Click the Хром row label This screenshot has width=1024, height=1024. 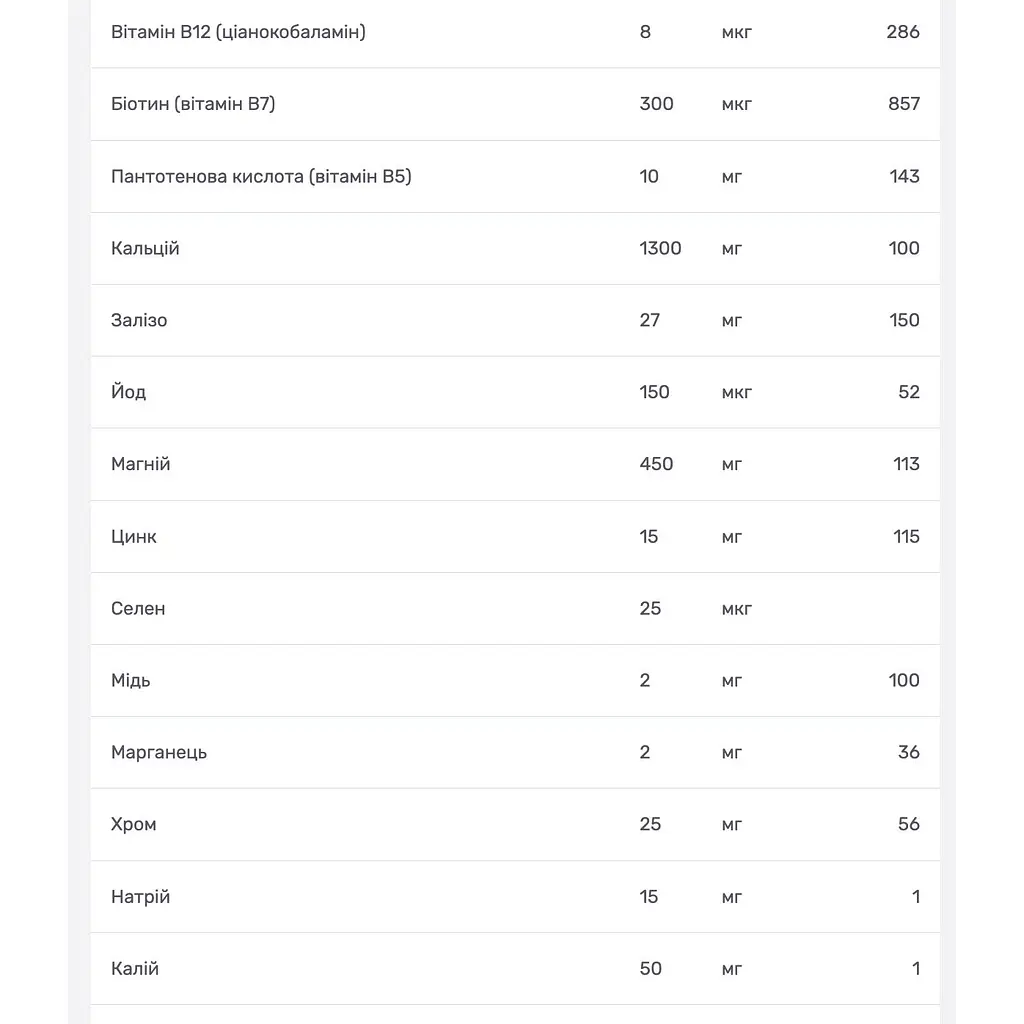point(134,824)
